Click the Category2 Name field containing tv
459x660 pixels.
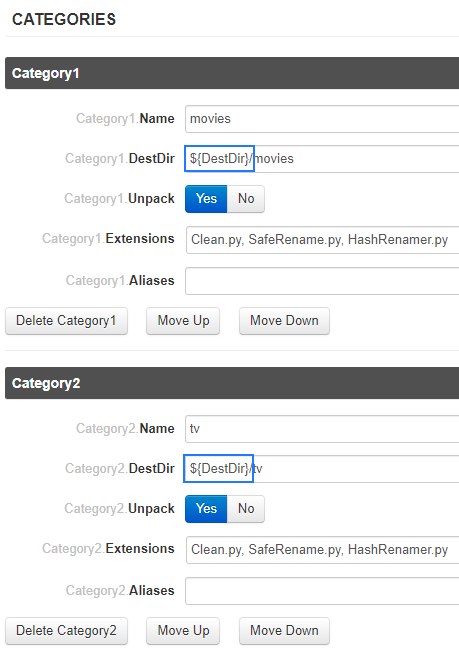tap(322, 428)
